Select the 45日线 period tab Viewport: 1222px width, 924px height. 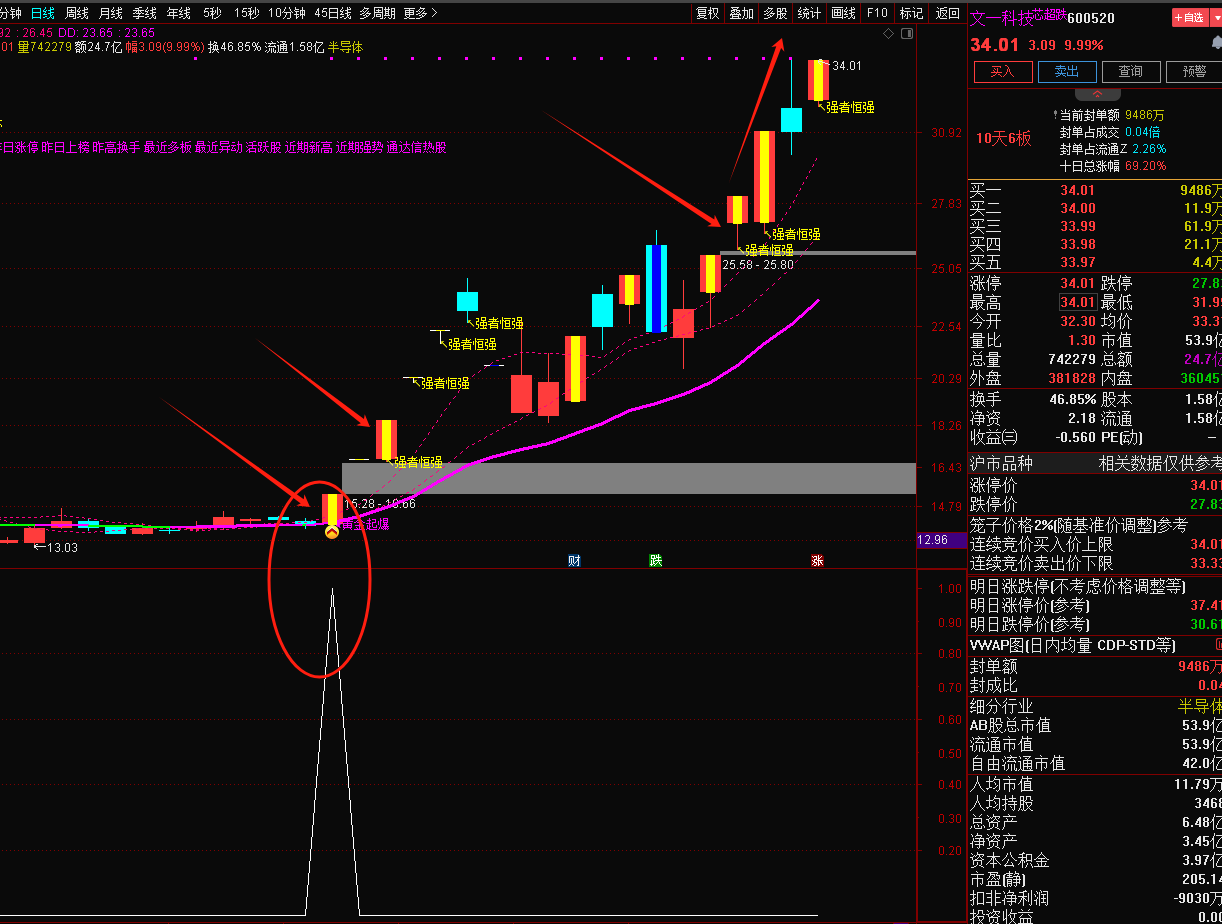coord(332,13)
